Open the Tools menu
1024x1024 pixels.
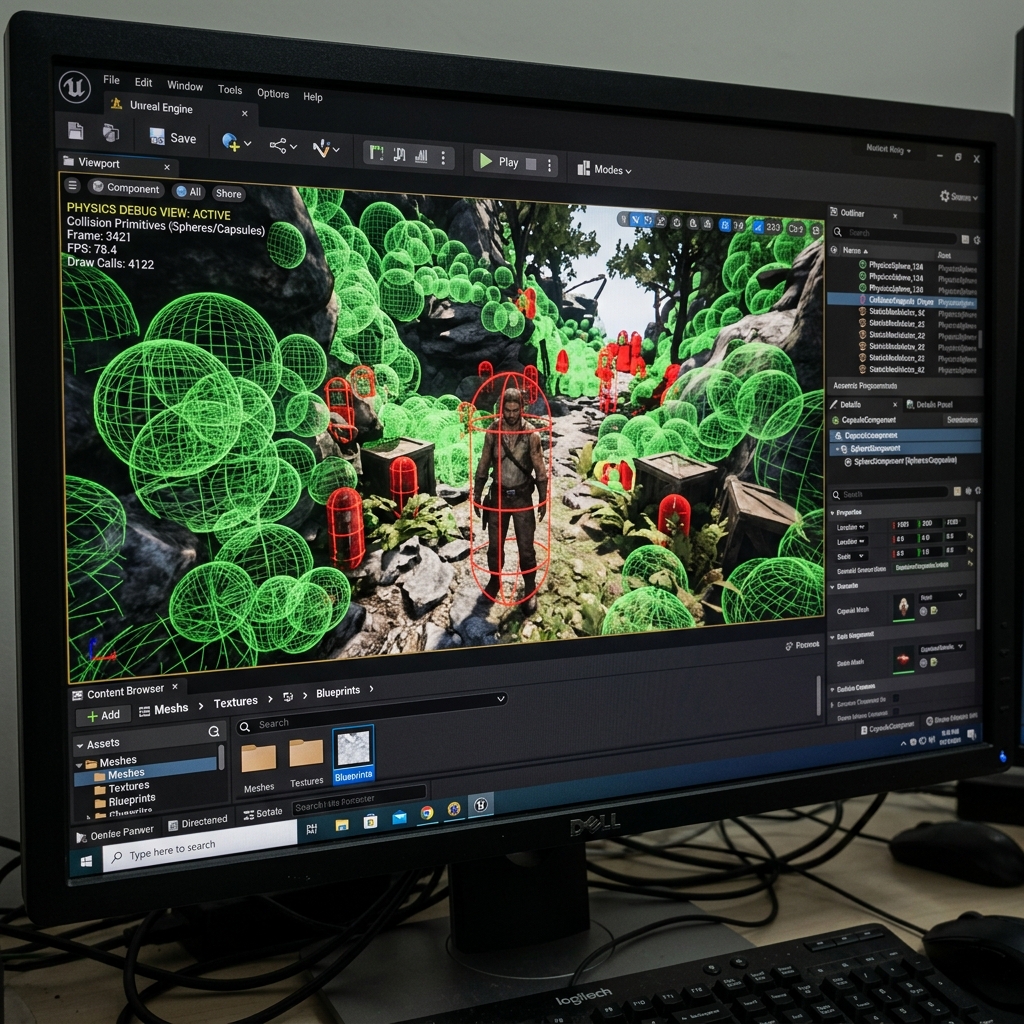point(230,89)
